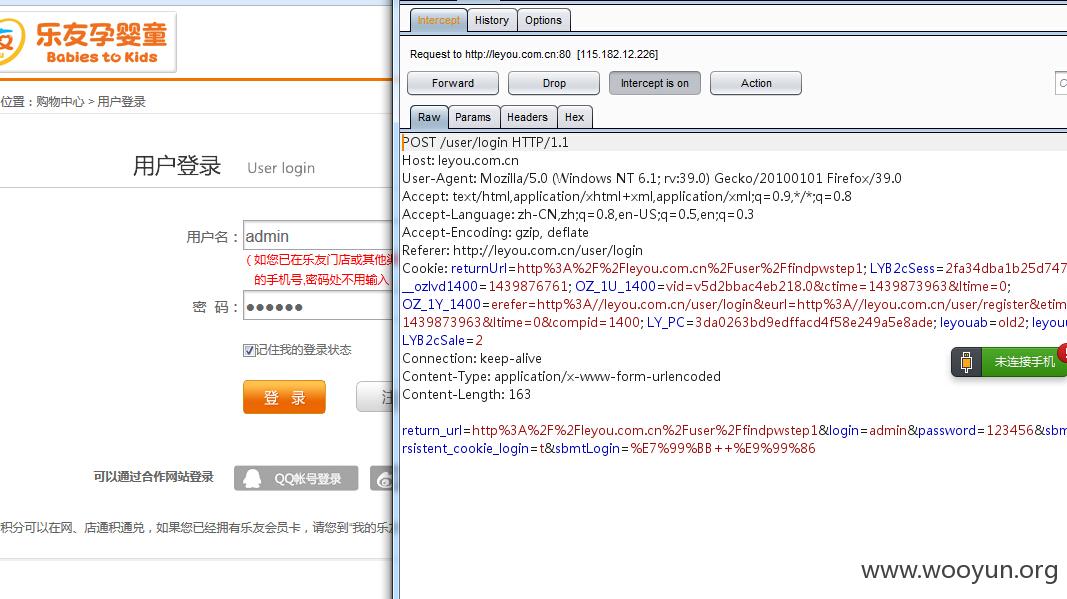Viewport: 1067px width, 599px height.
Task: Click the 购物中心 breadcrumb link
Action: pos(60,101)
